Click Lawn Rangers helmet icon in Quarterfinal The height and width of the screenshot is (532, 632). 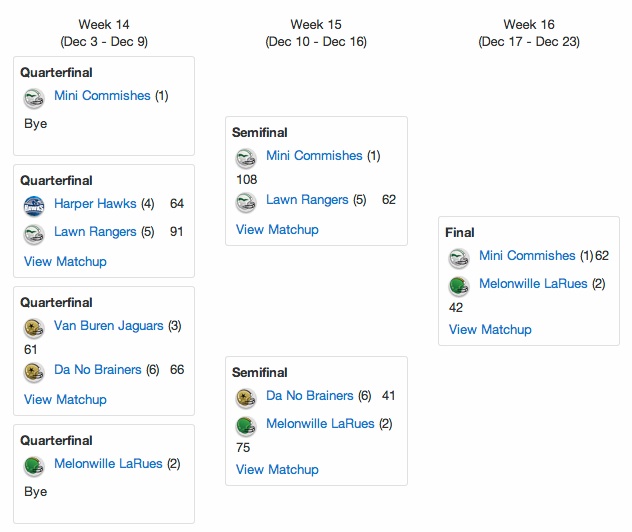[34, 235]
